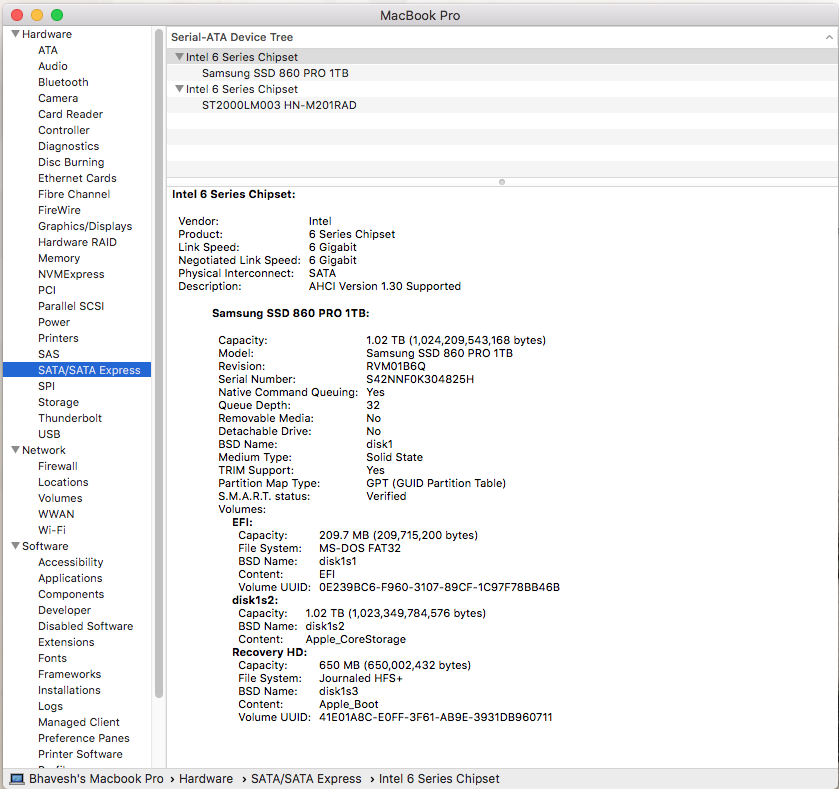Select ATA in the sidebar

point(48,50)
